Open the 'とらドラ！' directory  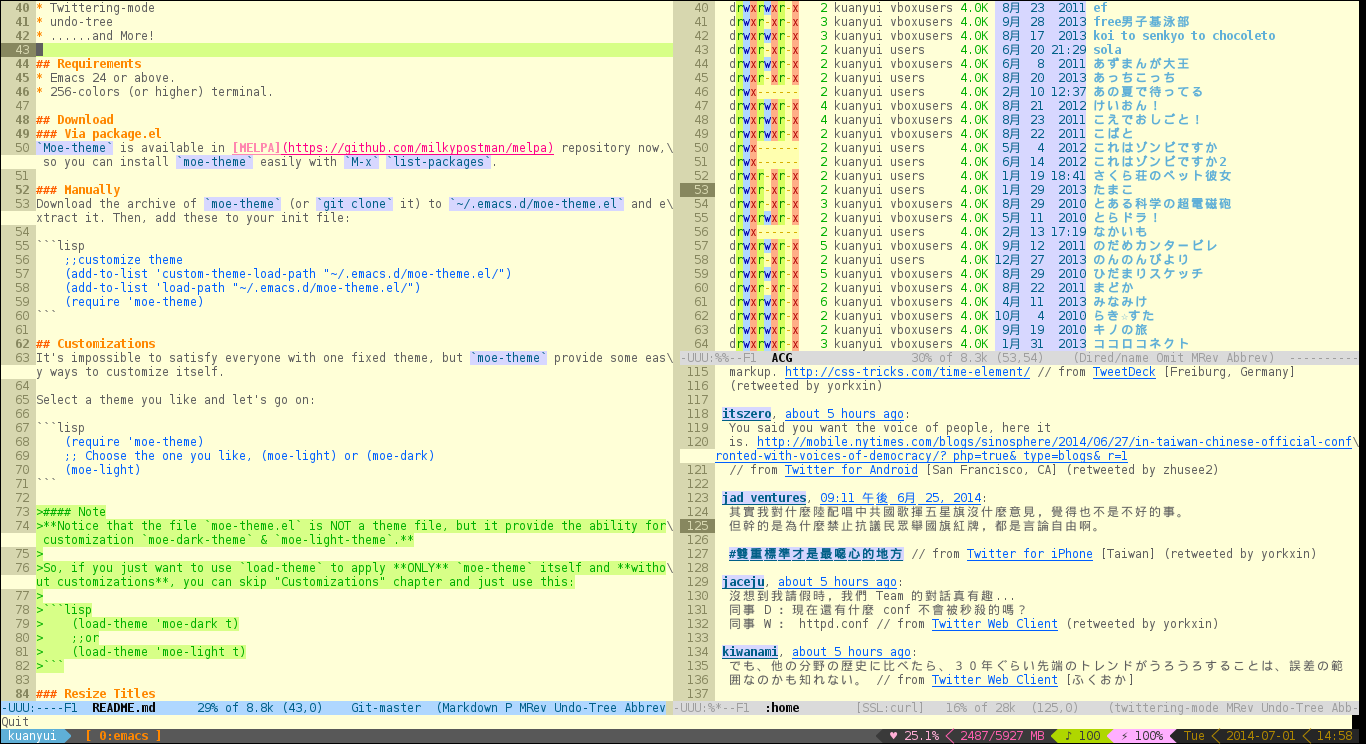pyautogui.click(x=1127, y=218)
